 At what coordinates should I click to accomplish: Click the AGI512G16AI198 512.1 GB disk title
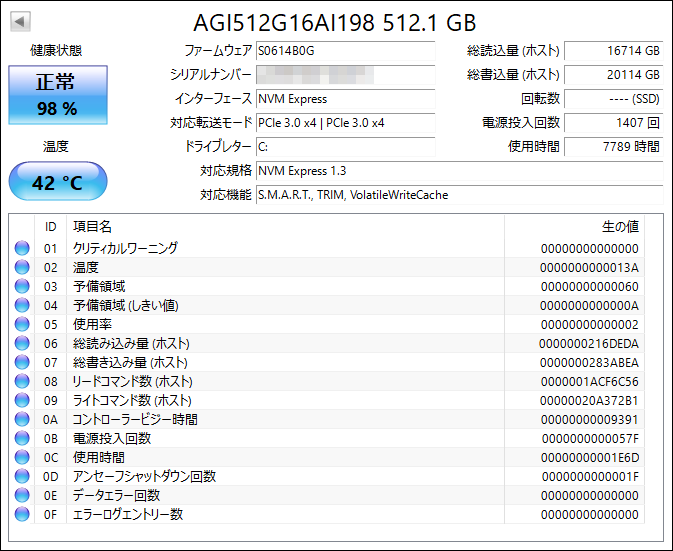point(335,22)
